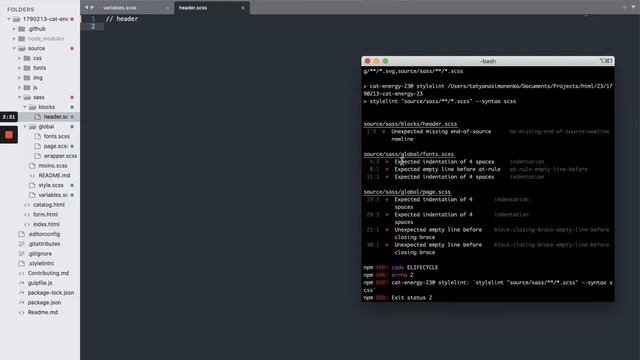Click source/sass/global/fonts.scss path in terminal
This screenshot has width=640, height=360.
[x=409, y=154]
